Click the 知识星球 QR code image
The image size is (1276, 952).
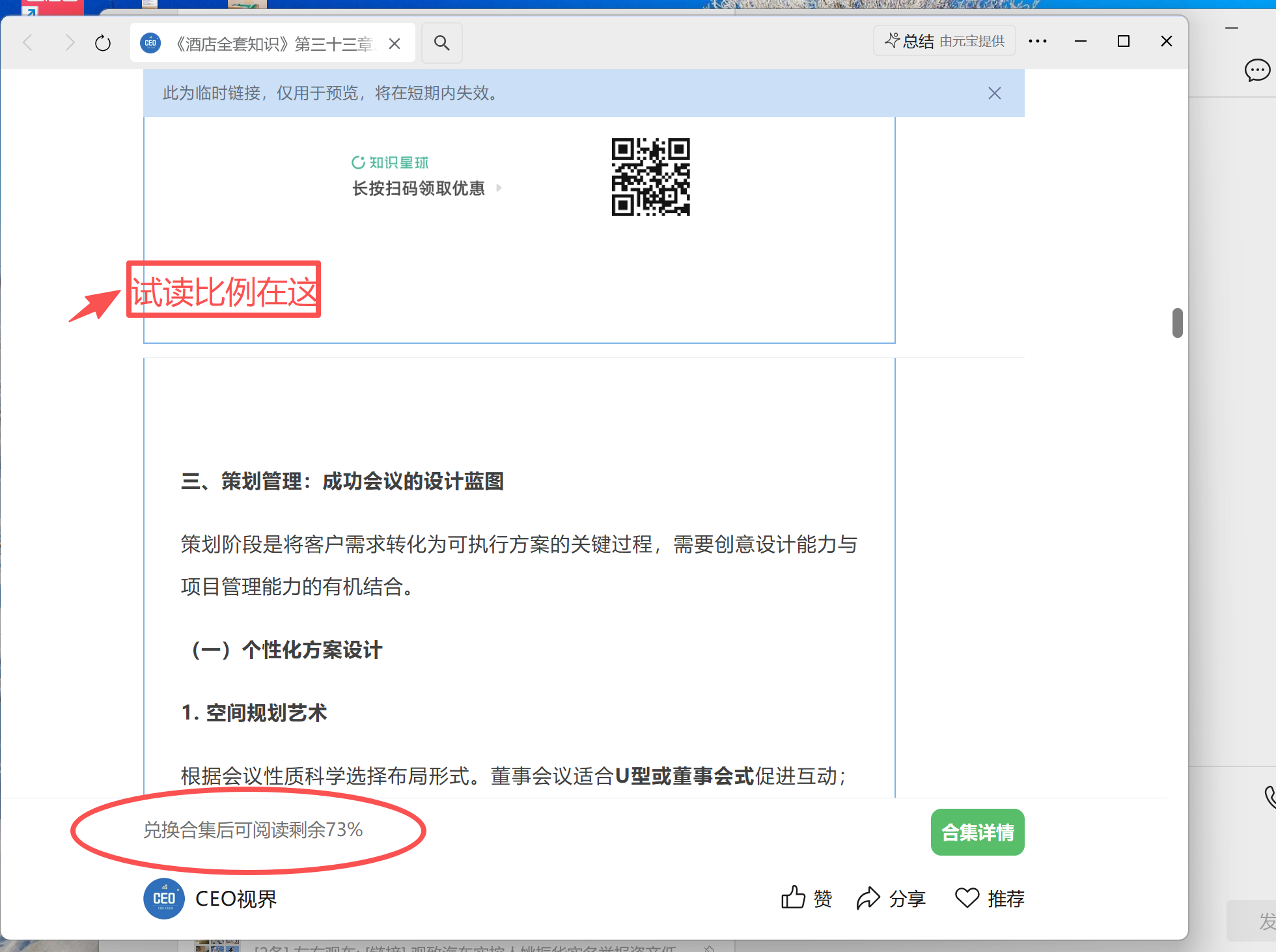click(650, 176)
